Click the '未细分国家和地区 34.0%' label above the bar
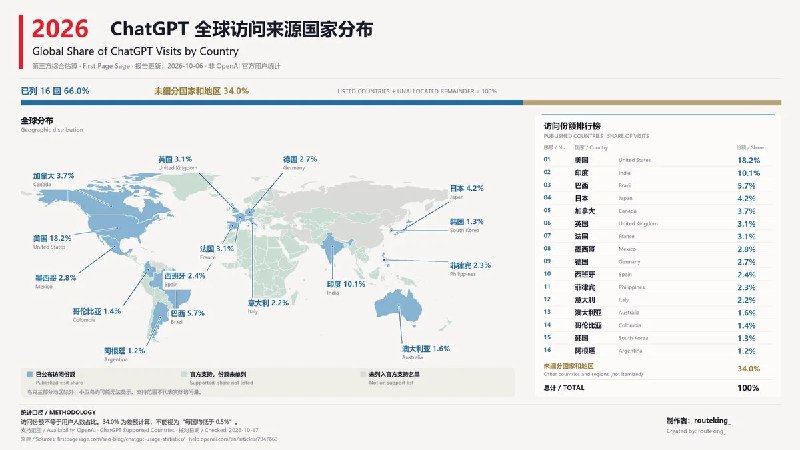 coord(202,91)
